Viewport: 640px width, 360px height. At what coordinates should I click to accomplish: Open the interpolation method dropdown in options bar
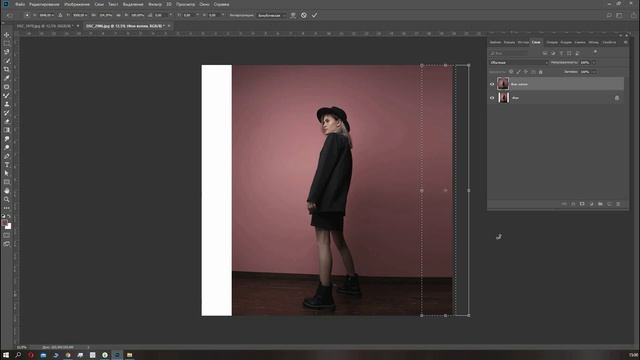(271, 15)
